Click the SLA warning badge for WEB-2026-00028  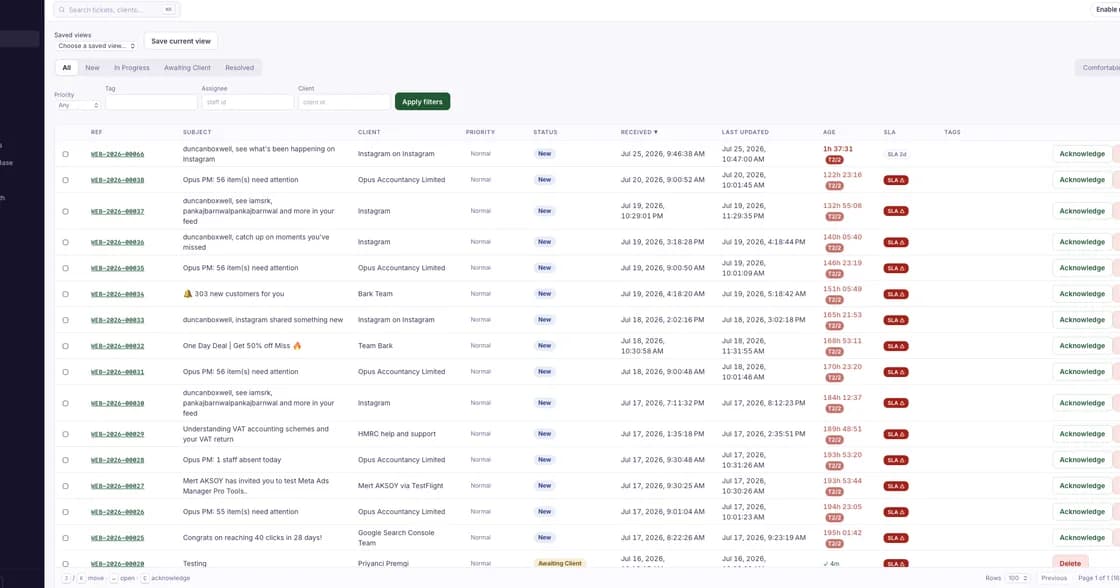pos(896,461)
